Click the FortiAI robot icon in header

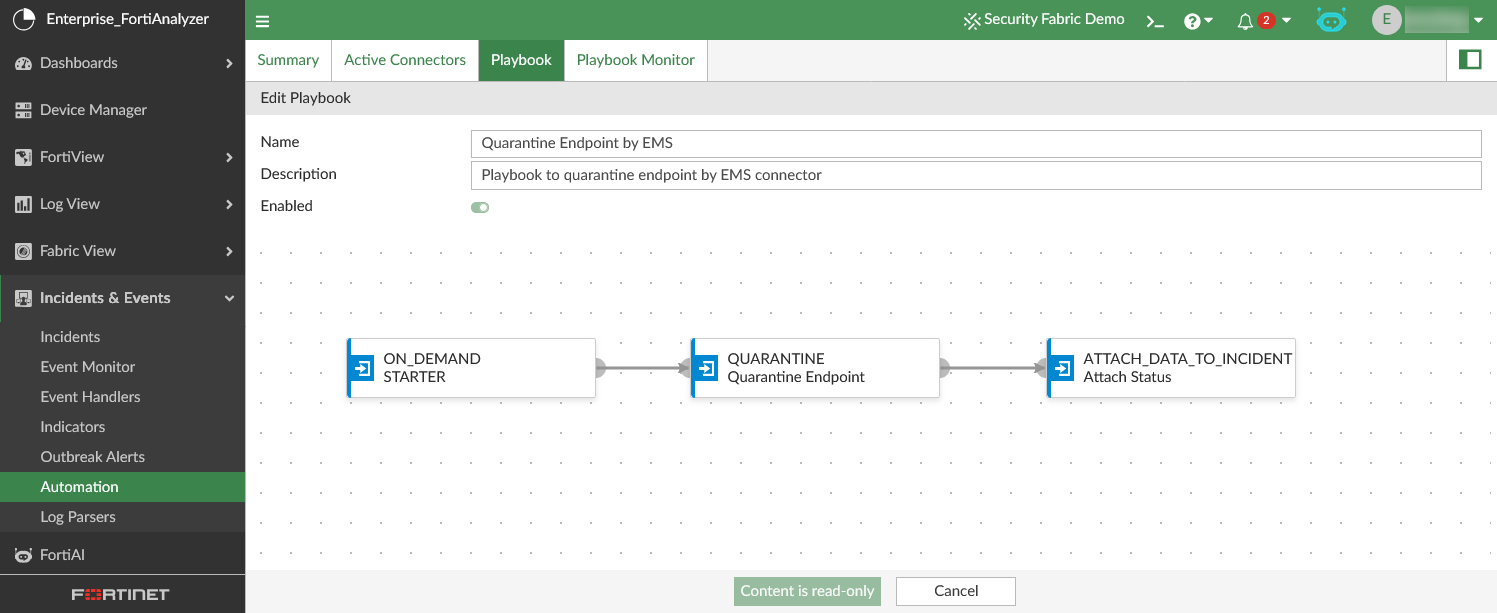(x=1331, y=20)
